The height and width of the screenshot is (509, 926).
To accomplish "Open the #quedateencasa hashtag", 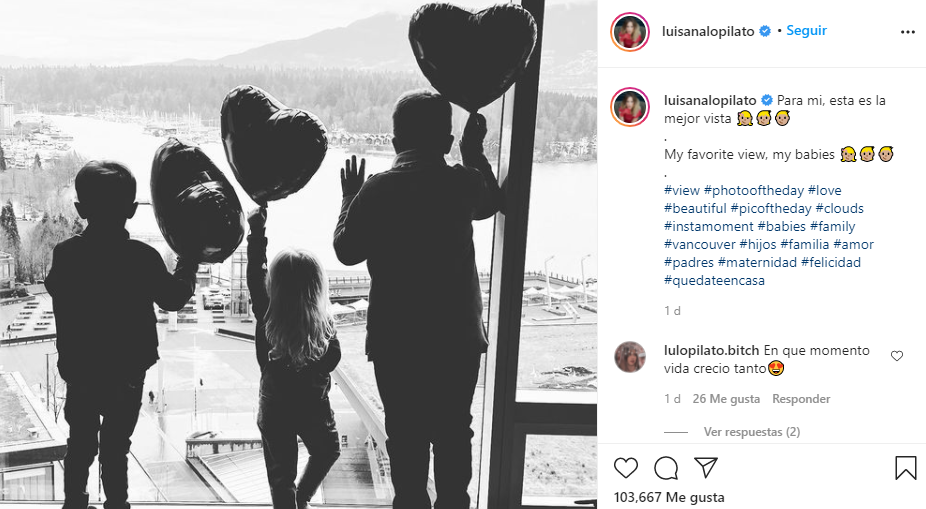I will pyautogui.click(x=714, y=280).
